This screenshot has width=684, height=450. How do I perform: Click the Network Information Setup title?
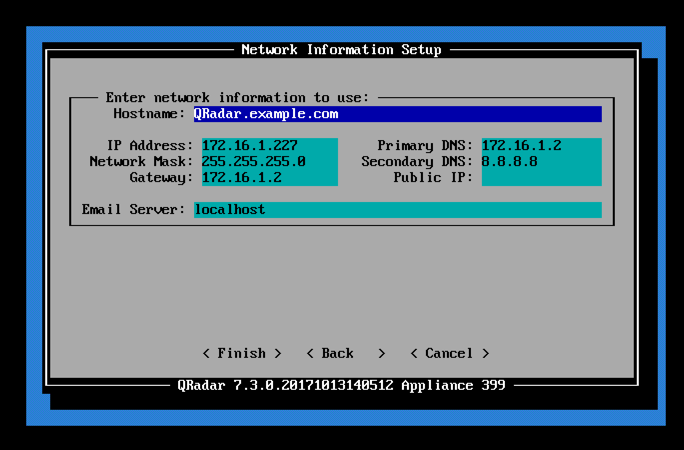click(x=342, y=50)
